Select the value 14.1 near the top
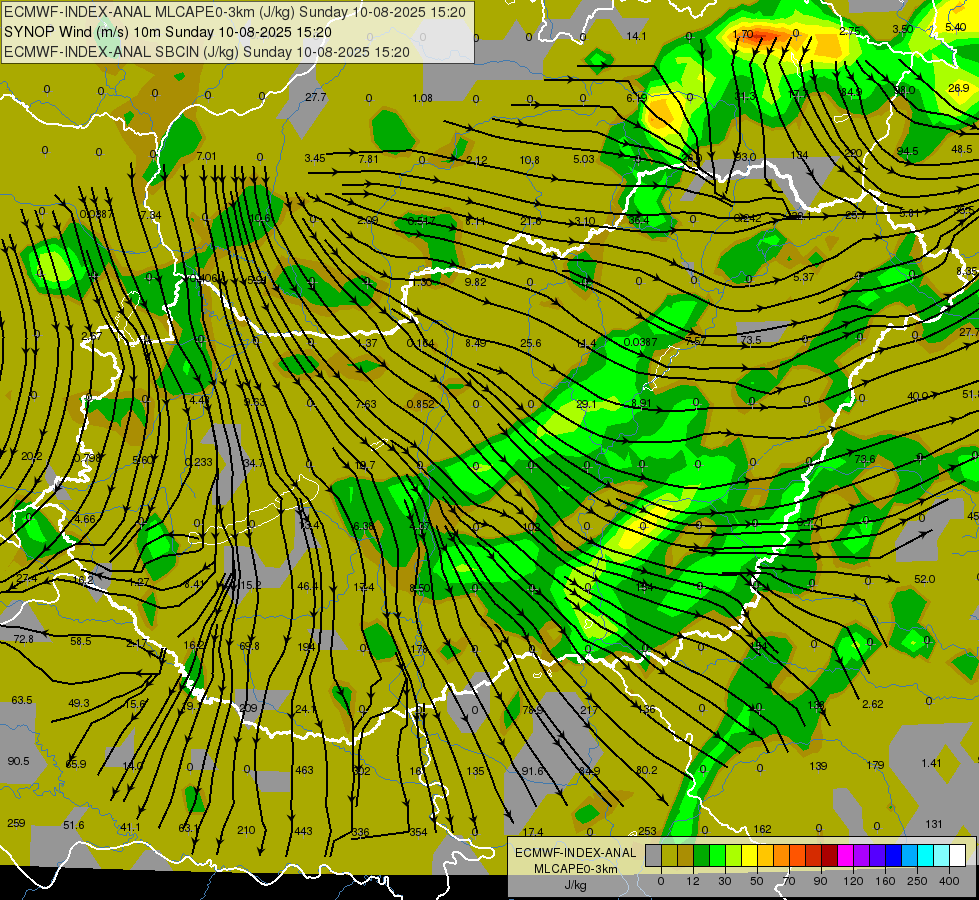 636,36
